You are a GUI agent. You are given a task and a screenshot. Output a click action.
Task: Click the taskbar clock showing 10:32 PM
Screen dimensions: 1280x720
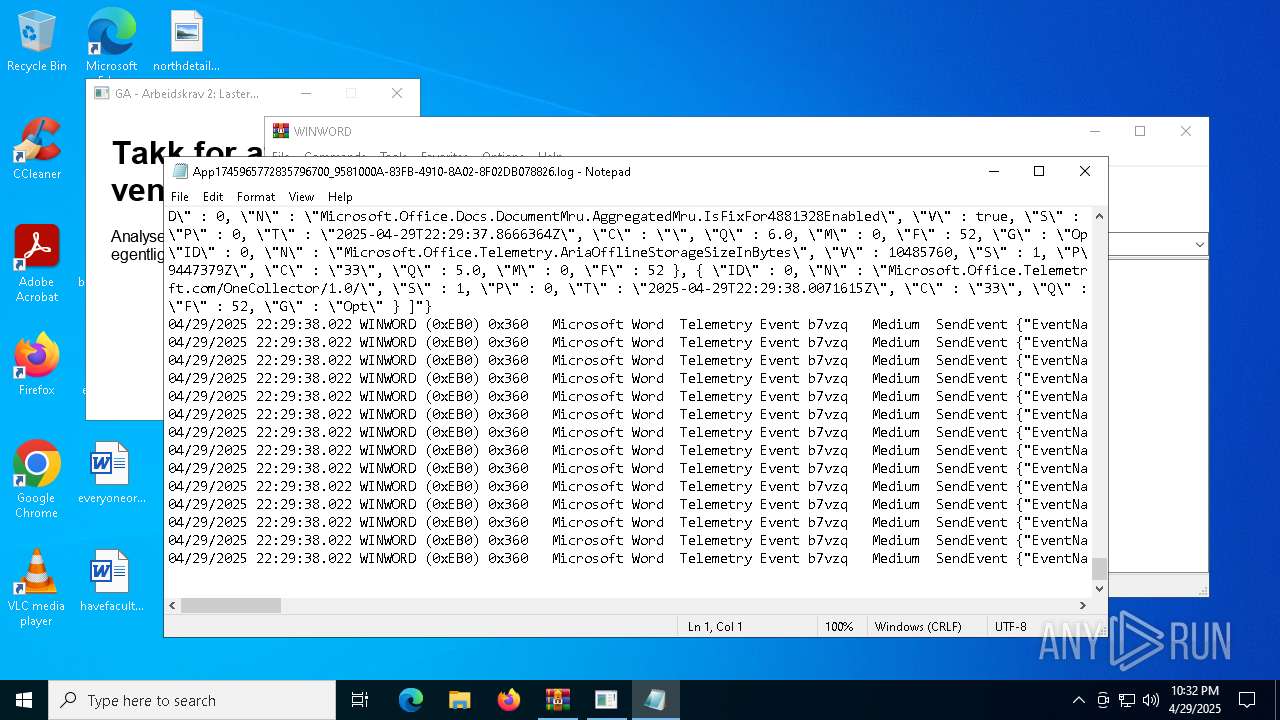tap(1195, 700)
